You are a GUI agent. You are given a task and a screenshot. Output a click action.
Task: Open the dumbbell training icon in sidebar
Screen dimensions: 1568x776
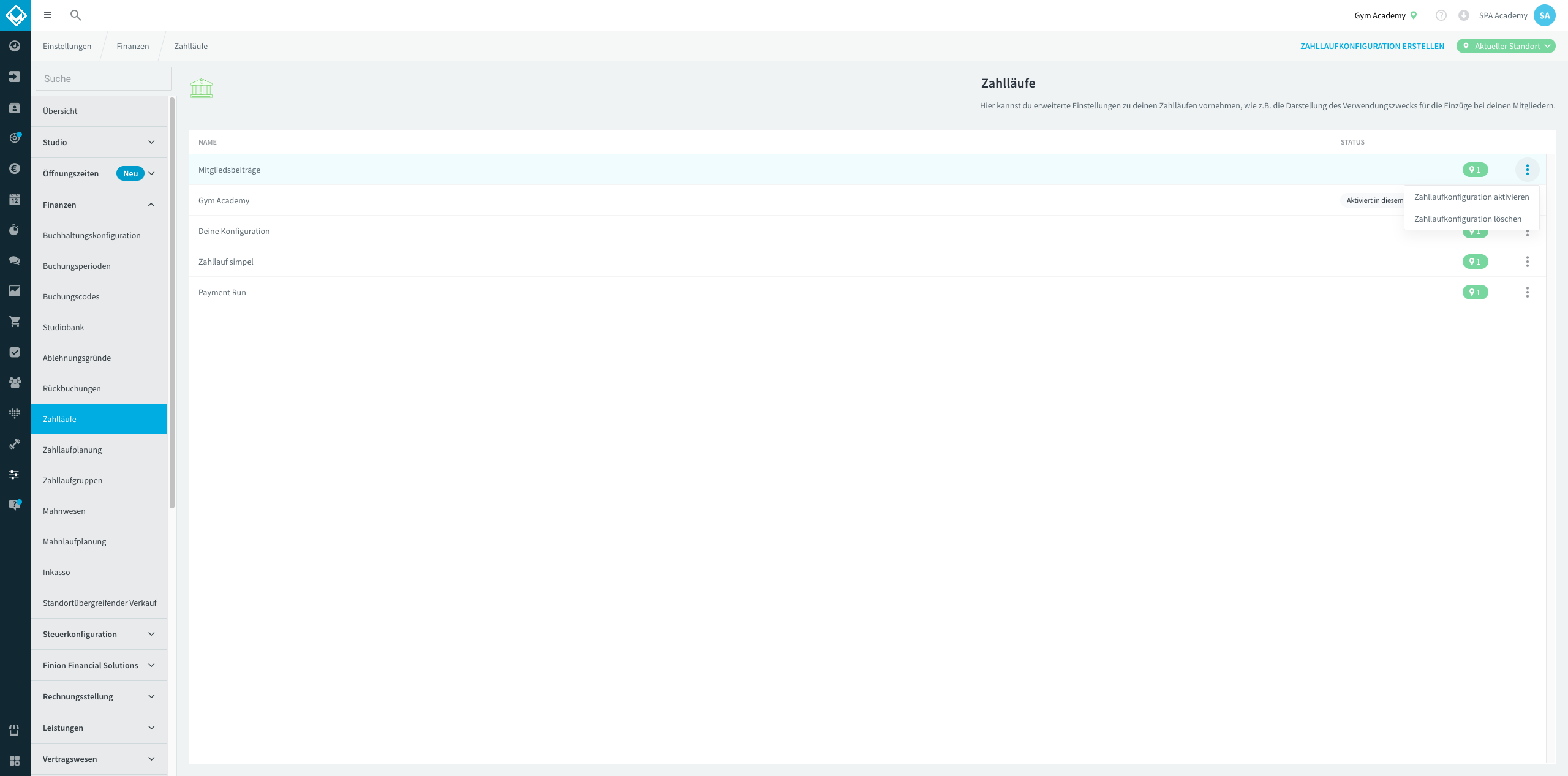(x=15, y=444)
